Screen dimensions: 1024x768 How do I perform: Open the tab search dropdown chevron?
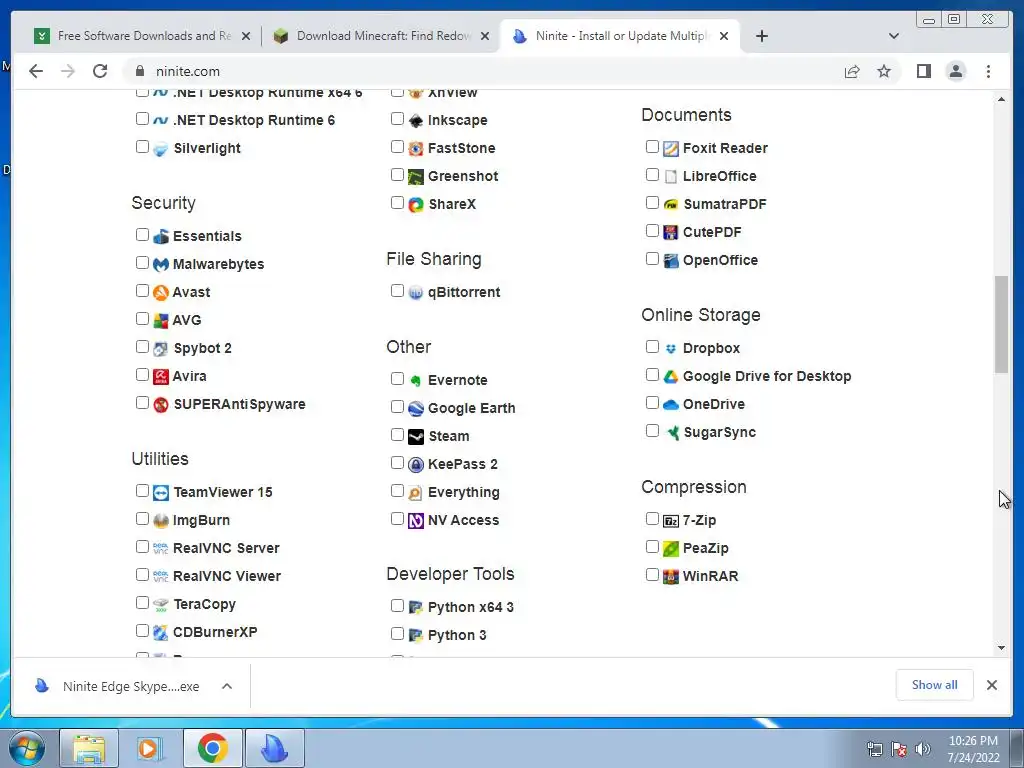(x=893, y=36)
